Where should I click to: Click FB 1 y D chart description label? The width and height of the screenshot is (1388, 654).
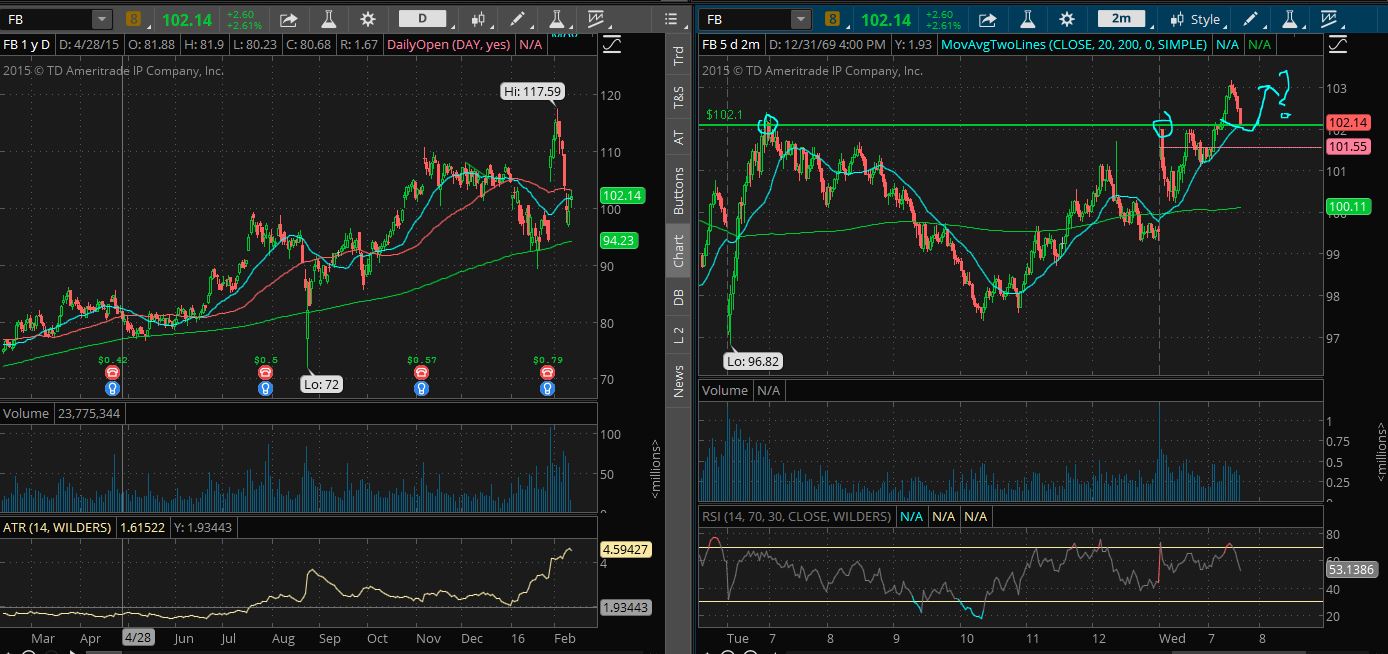pyautogui.click(x=26, y=45)
